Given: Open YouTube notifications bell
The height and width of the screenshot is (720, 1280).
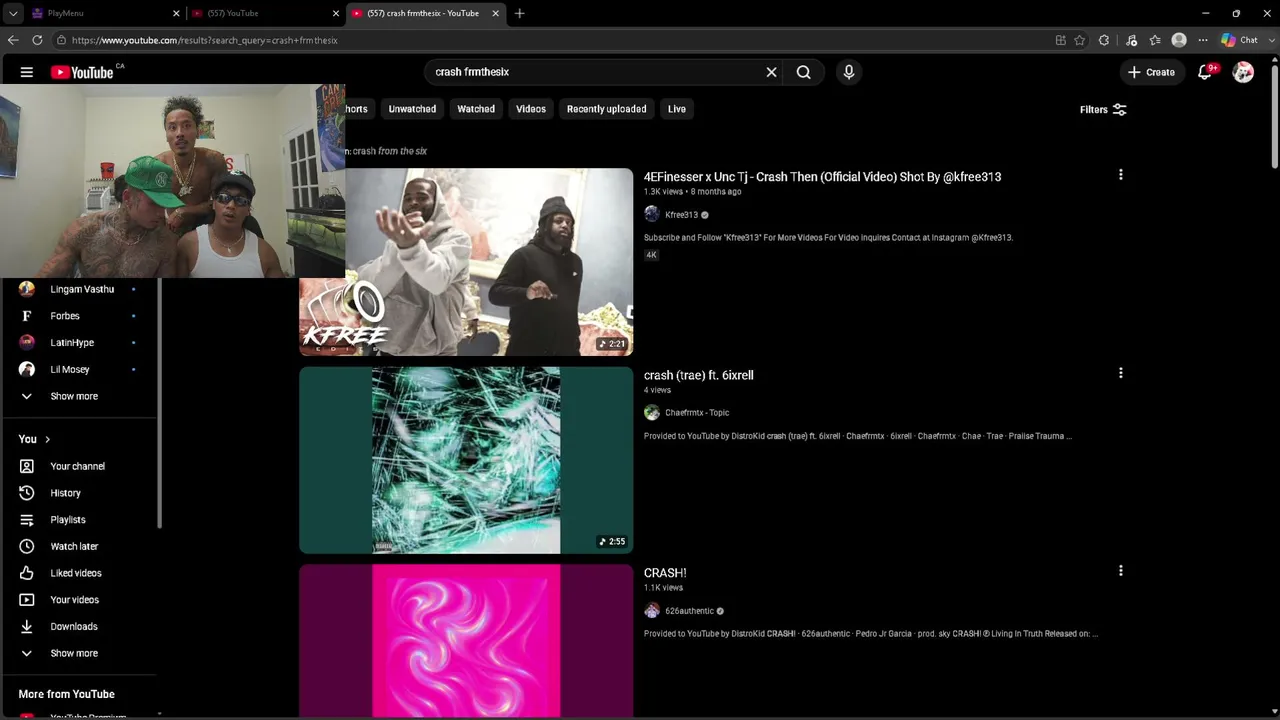Looking at the screenshot, I should (x=1206, y=72).
